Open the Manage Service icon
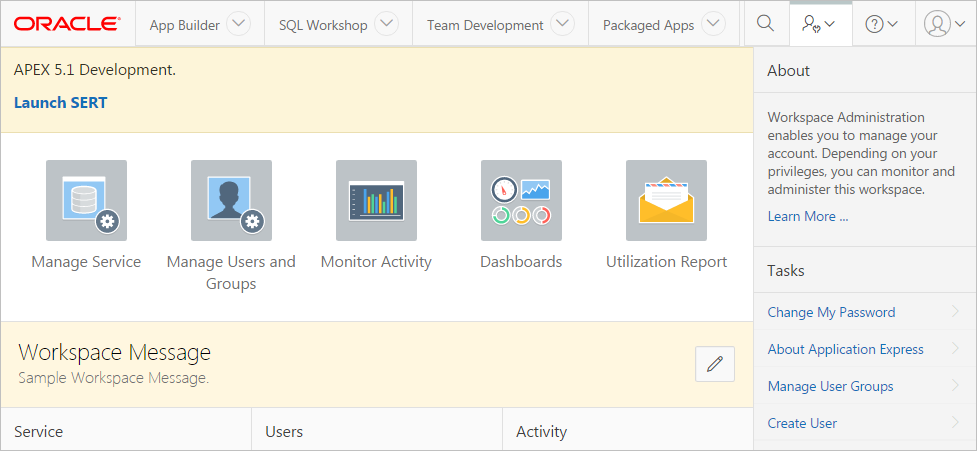This screenshot has height=451, width=977. 86,200
